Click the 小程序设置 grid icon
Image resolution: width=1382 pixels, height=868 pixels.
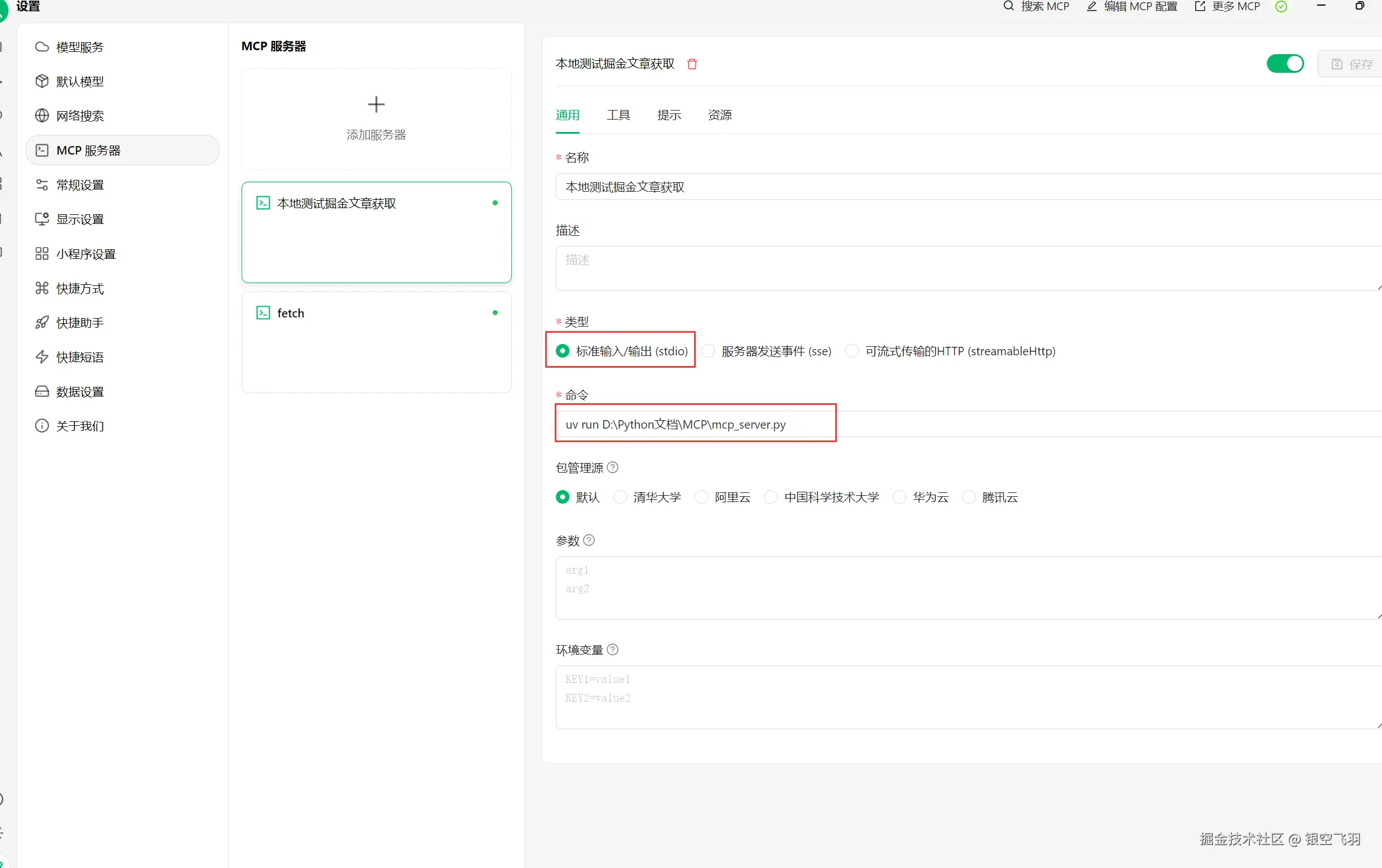[42, 254]
